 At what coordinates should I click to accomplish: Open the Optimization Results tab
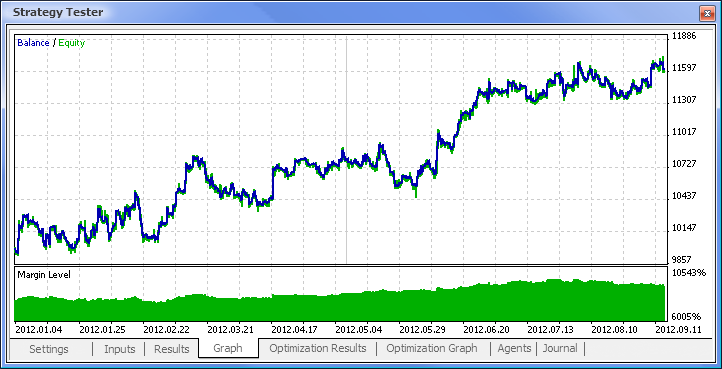[318, 348]
